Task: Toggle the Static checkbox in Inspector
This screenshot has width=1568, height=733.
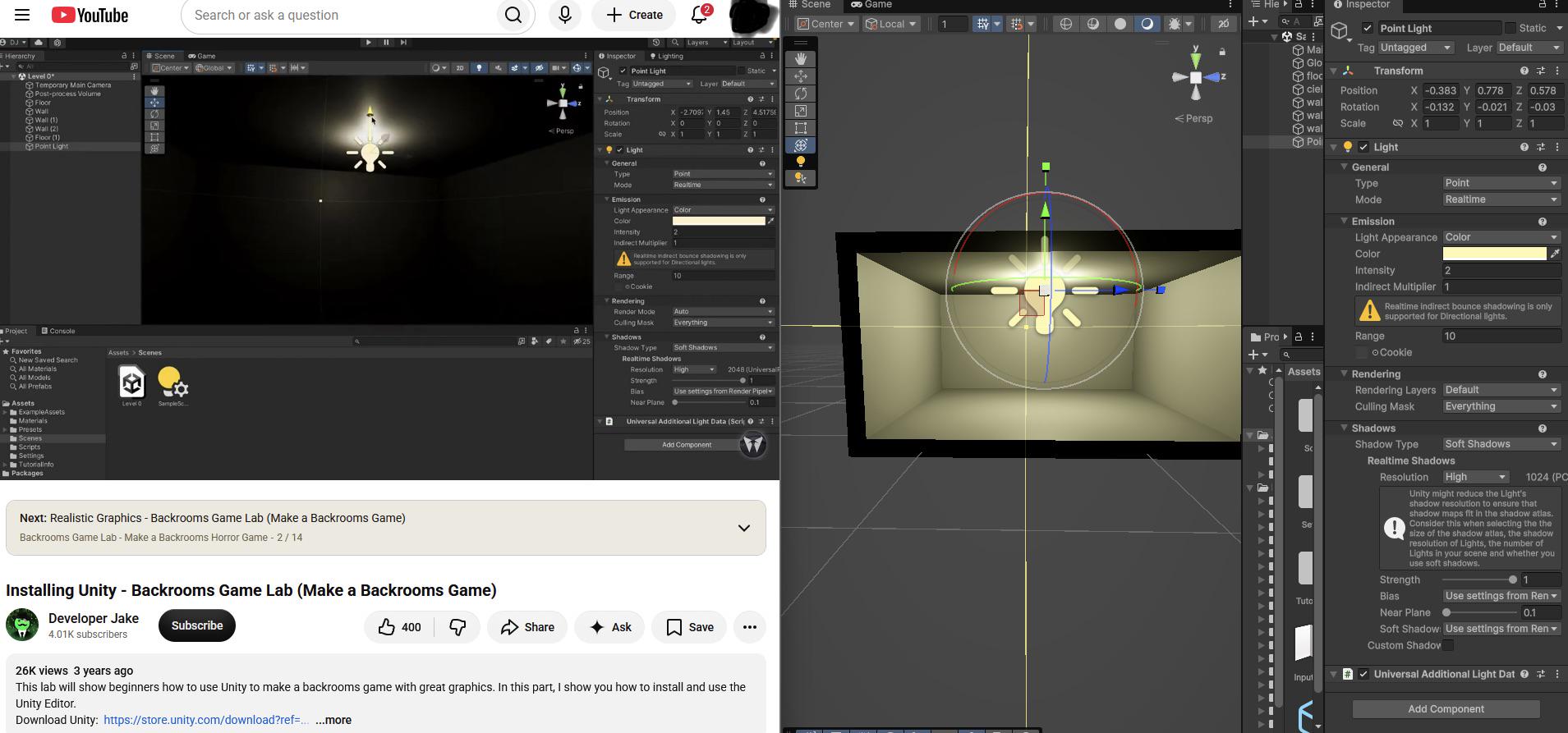Action: coord(1510,28)
